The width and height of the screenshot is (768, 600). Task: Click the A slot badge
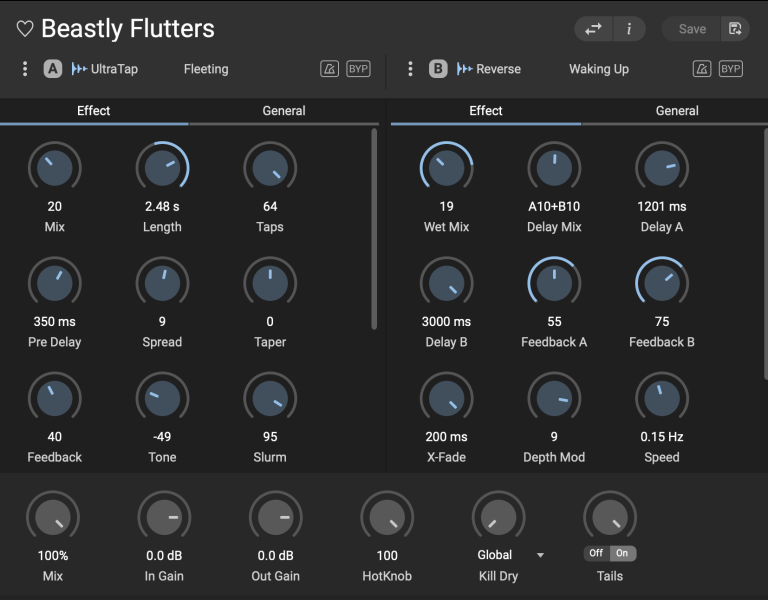(52, 69)
